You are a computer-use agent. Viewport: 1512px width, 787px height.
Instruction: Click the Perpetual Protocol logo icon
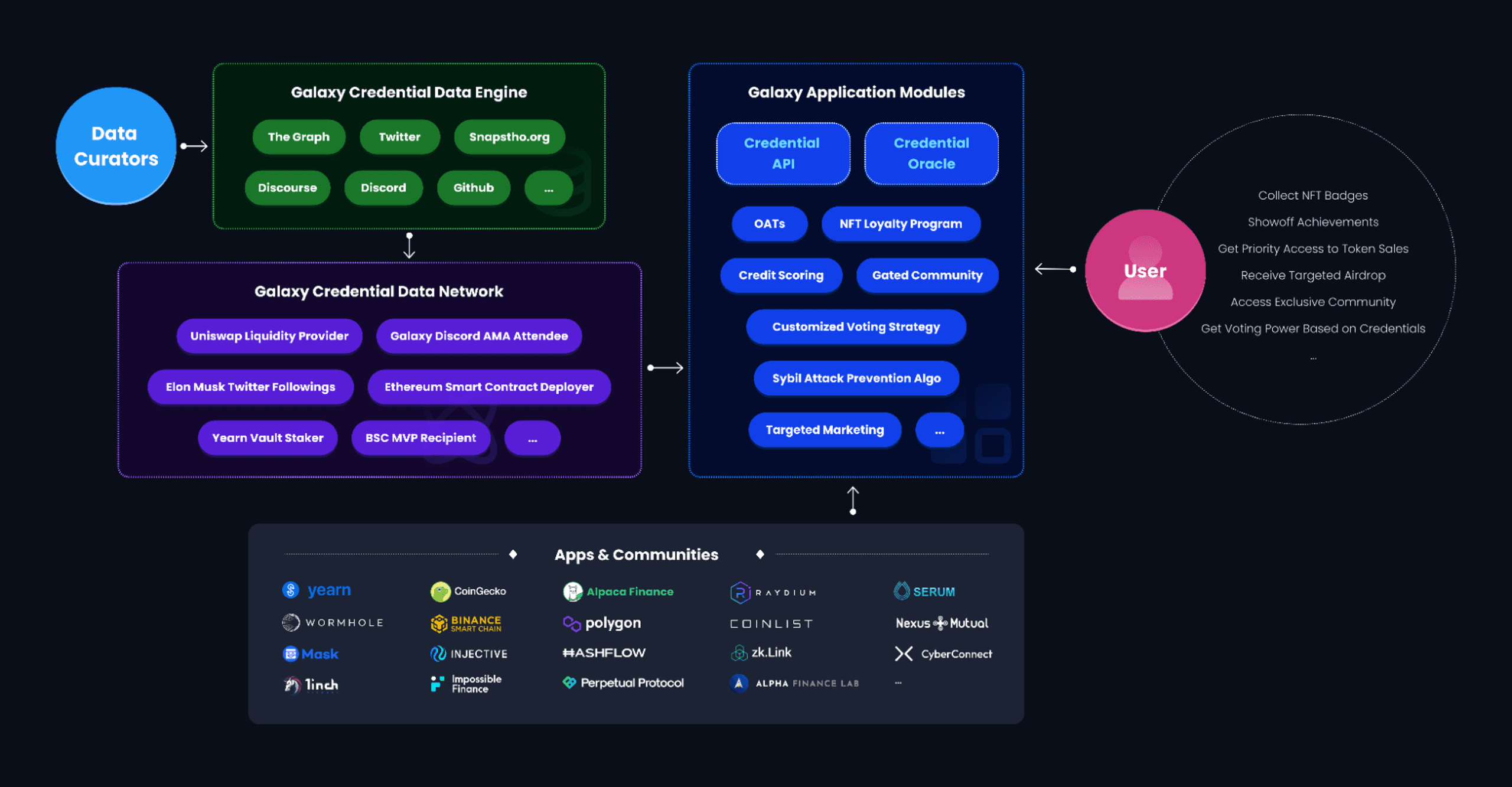[569, 682]
